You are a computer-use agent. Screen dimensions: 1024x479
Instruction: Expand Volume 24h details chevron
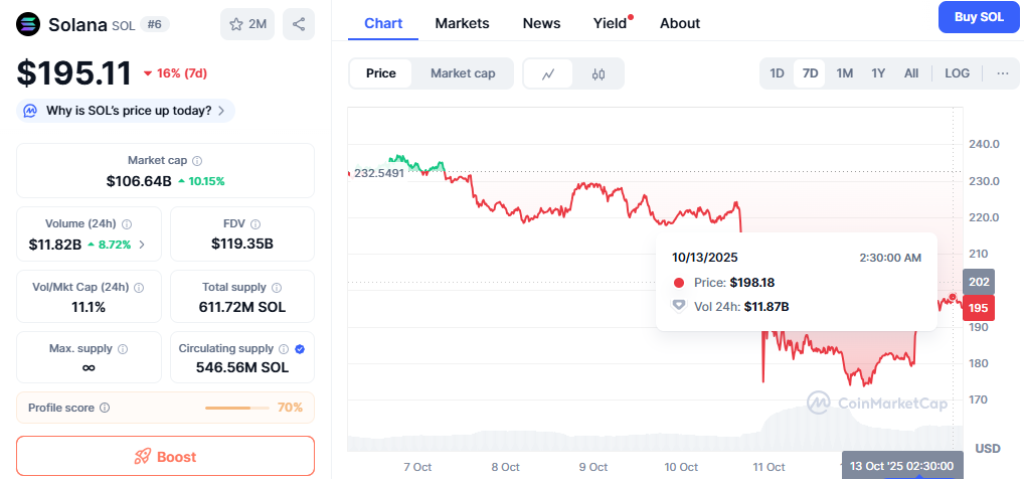pos(141,244)
